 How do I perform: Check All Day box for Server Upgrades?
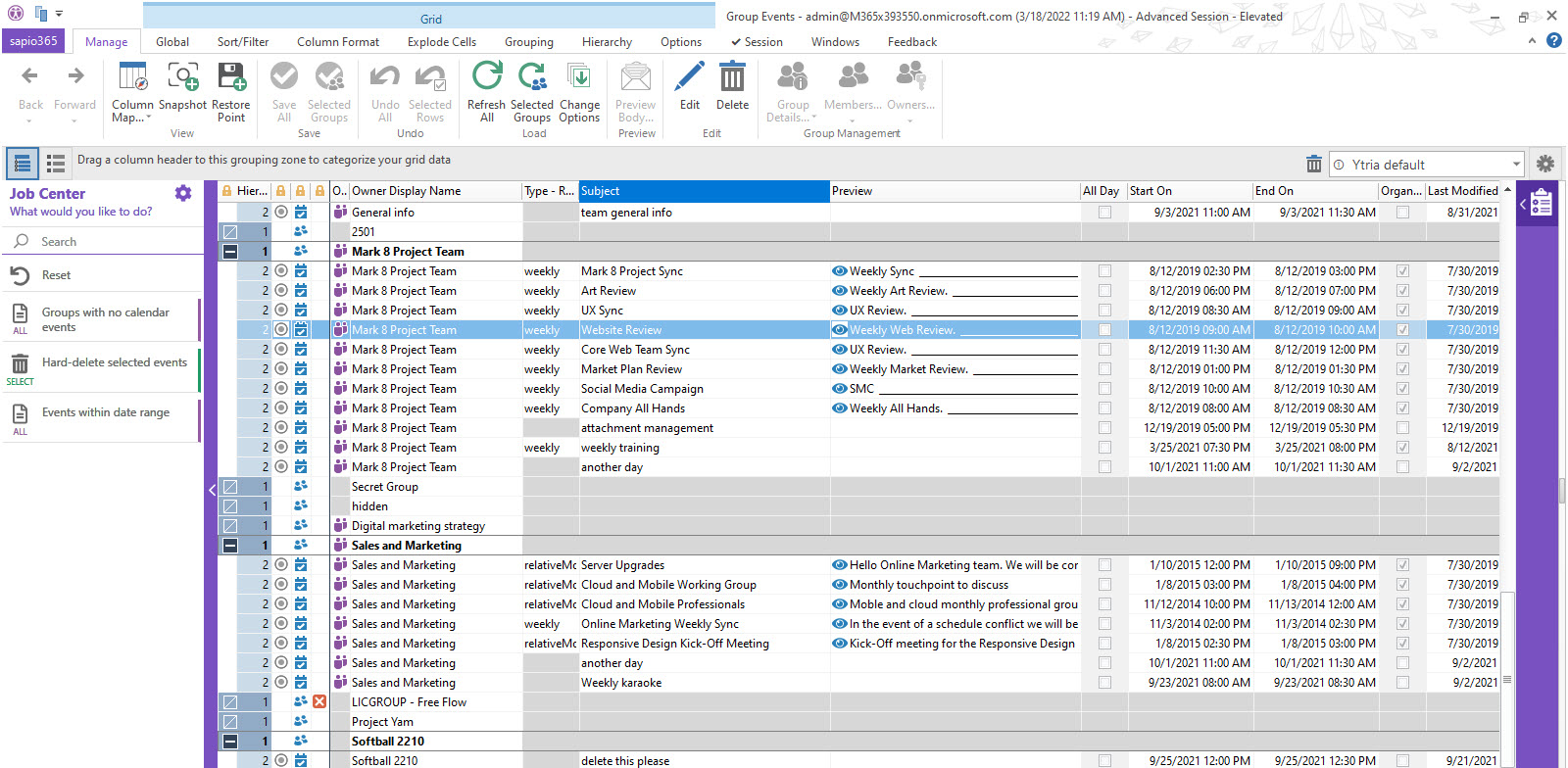[x=1104, y=565]
